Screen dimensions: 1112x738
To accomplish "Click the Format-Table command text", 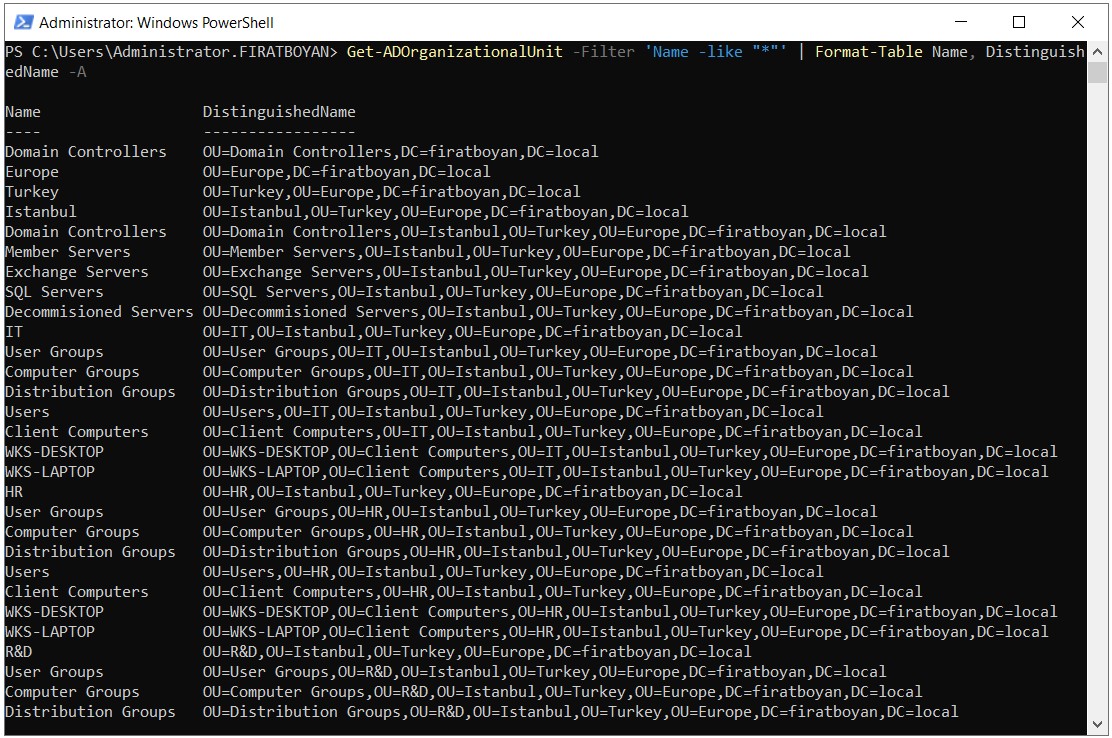I will pyautogui.click(x=869, y=52).
